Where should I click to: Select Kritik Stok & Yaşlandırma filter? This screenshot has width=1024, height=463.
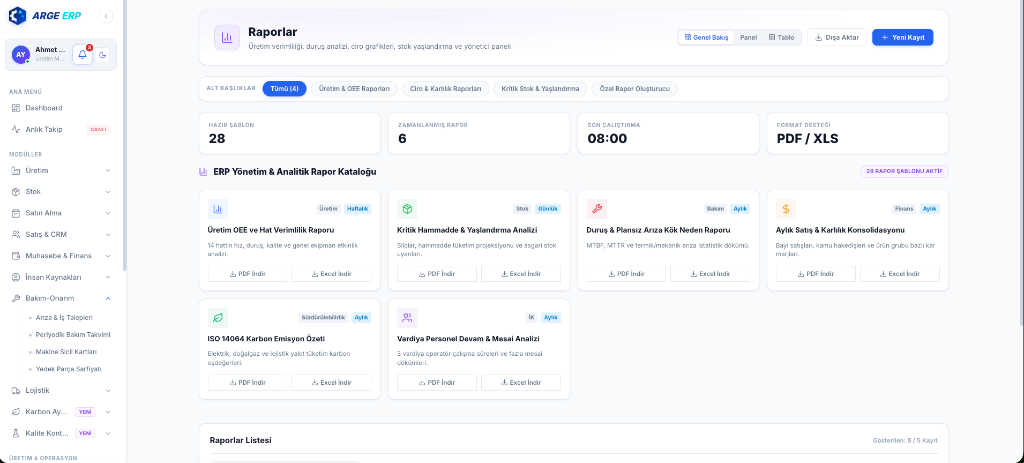pos(540,89)
